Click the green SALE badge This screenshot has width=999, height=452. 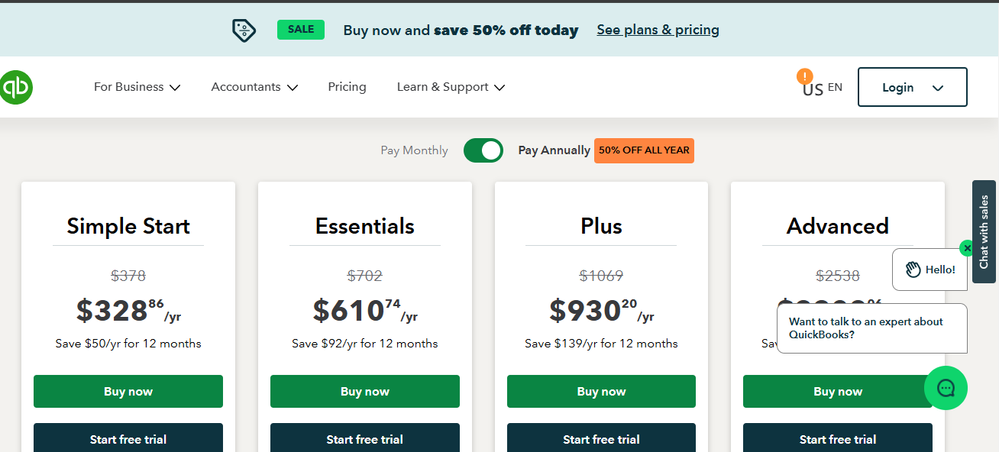[301, 29]
